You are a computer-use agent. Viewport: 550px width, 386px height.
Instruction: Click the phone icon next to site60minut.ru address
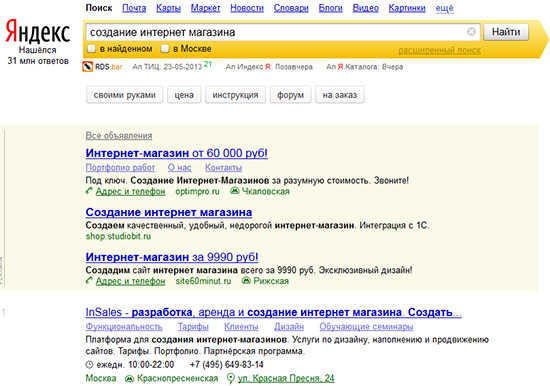click(89, 281)
